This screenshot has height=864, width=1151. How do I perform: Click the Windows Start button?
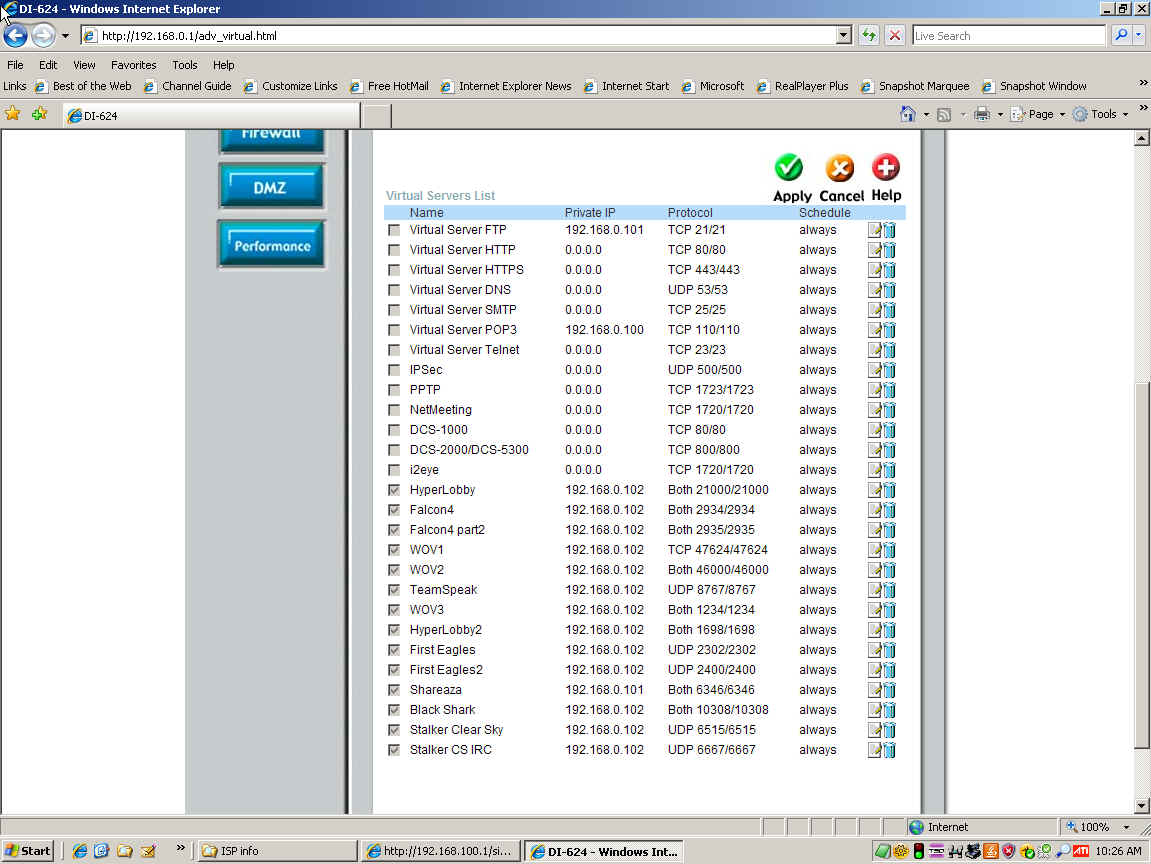[28, 851]
